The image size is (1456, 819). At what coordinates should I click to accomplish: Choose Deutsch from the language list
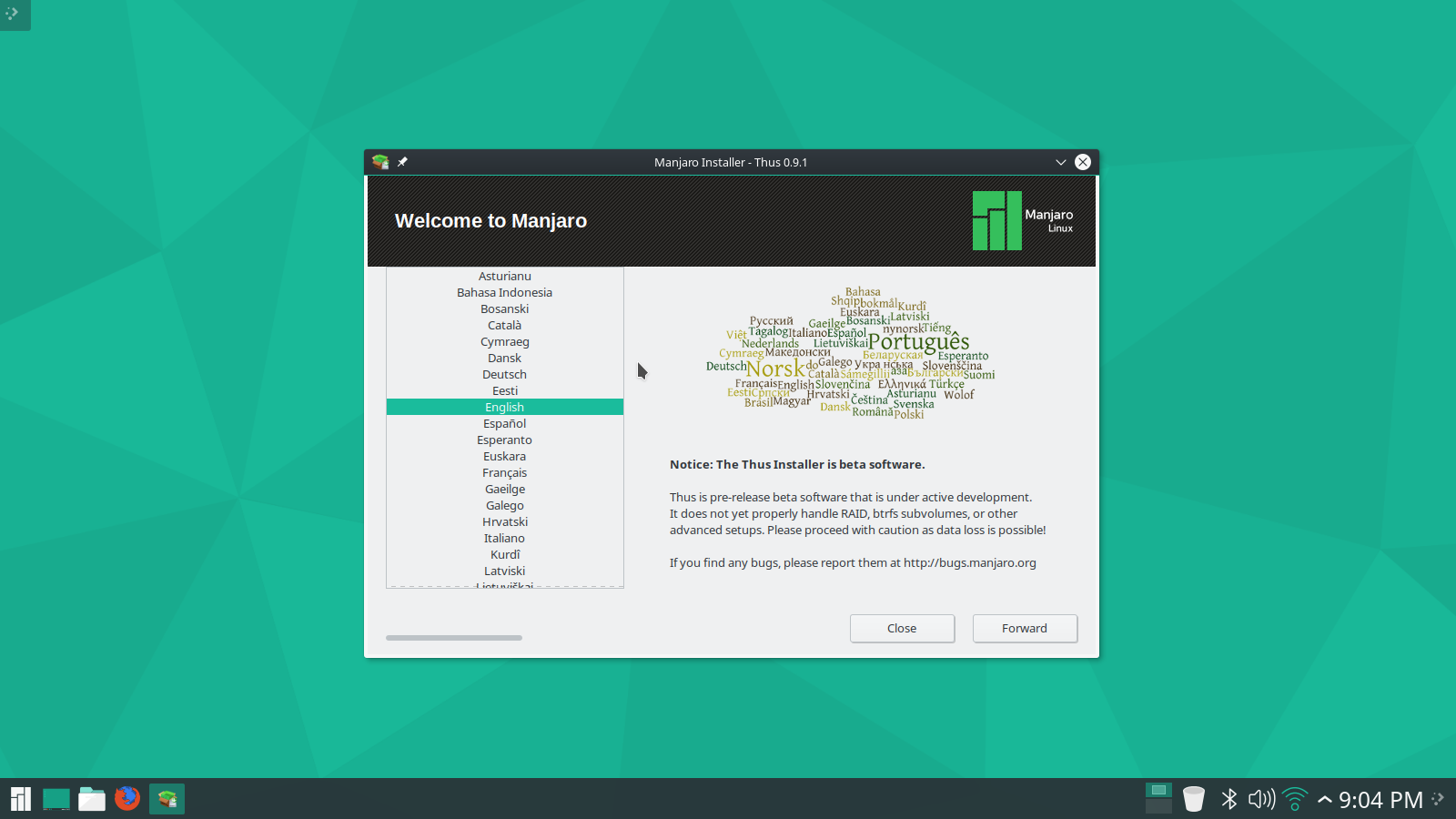coord(504,375)
